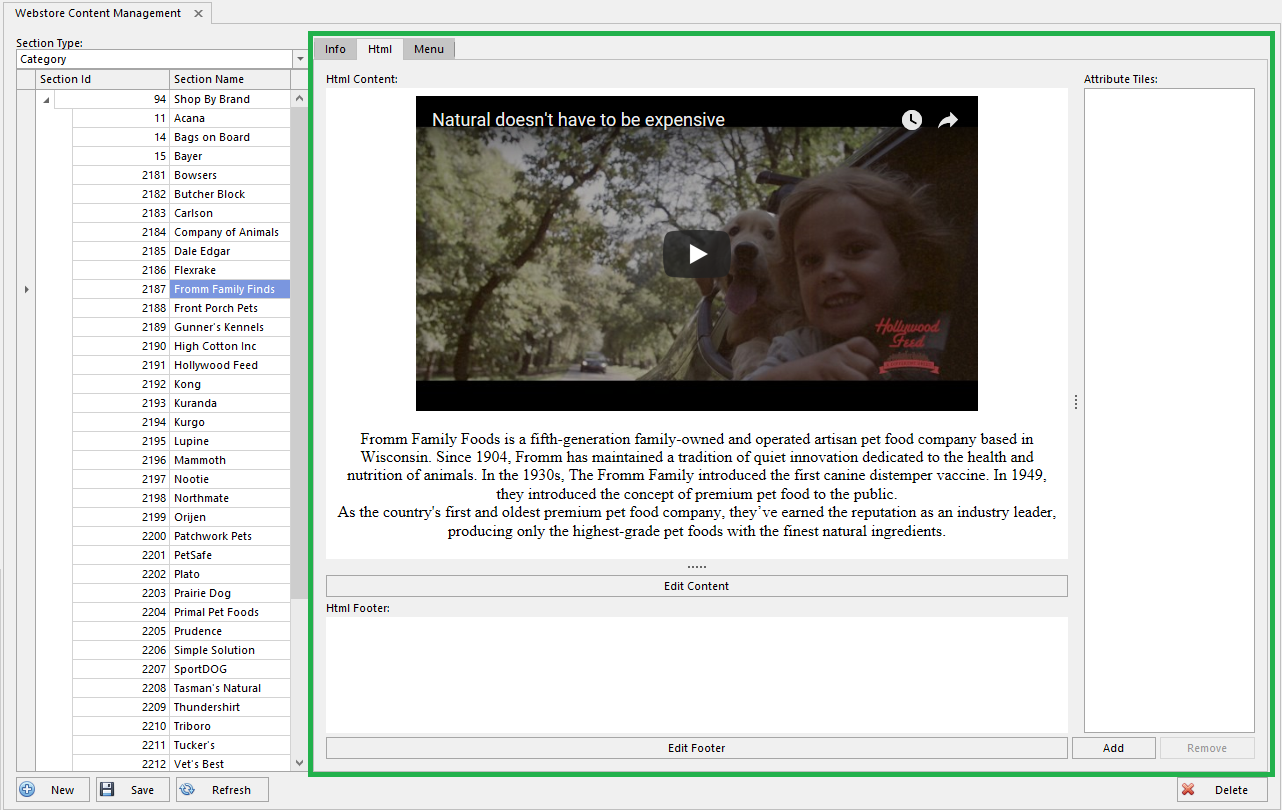
Task: Sort by Section Id column header
Action: [102, 79]
